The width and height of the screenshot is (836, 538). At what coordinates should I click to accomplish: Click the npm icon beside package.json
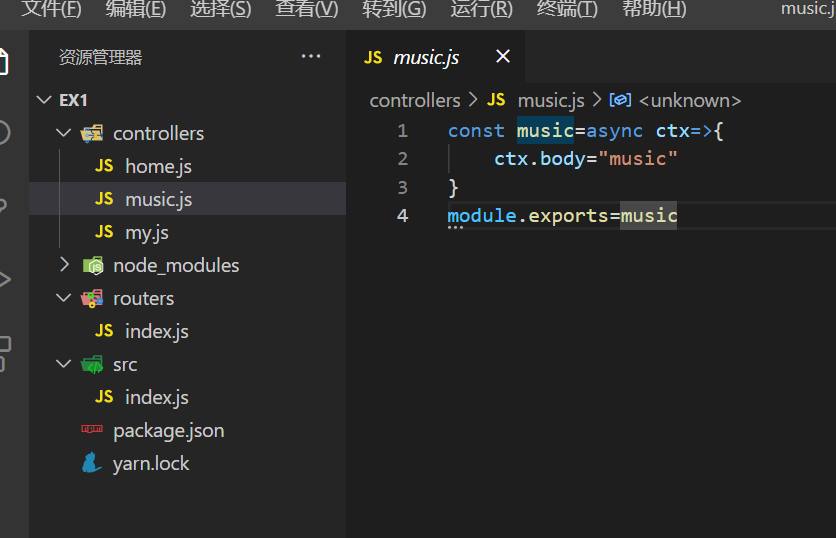92,429
